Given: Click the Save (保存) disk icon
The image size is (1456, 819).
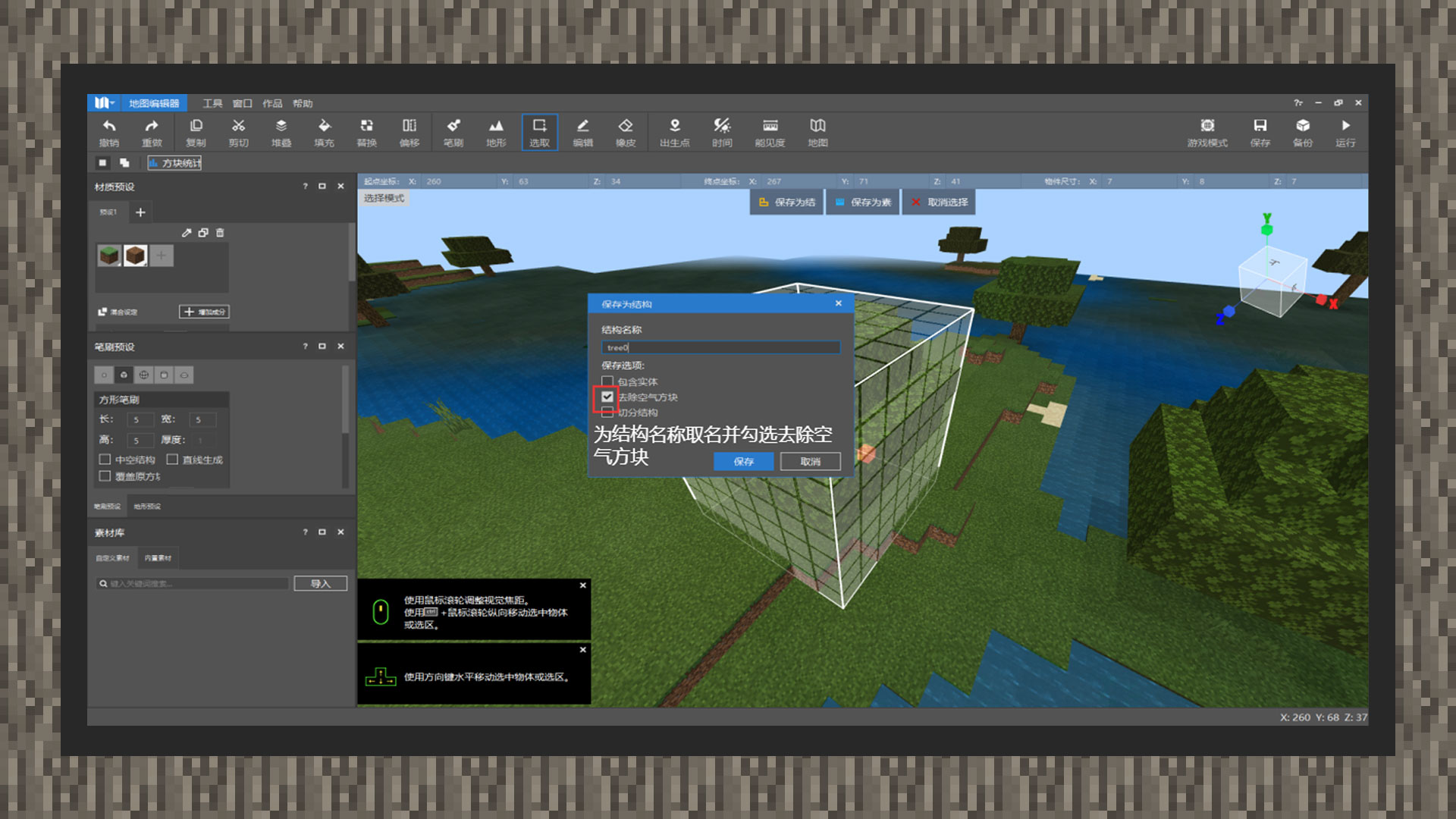Looking at the screenshot, I should point(1260,132).
